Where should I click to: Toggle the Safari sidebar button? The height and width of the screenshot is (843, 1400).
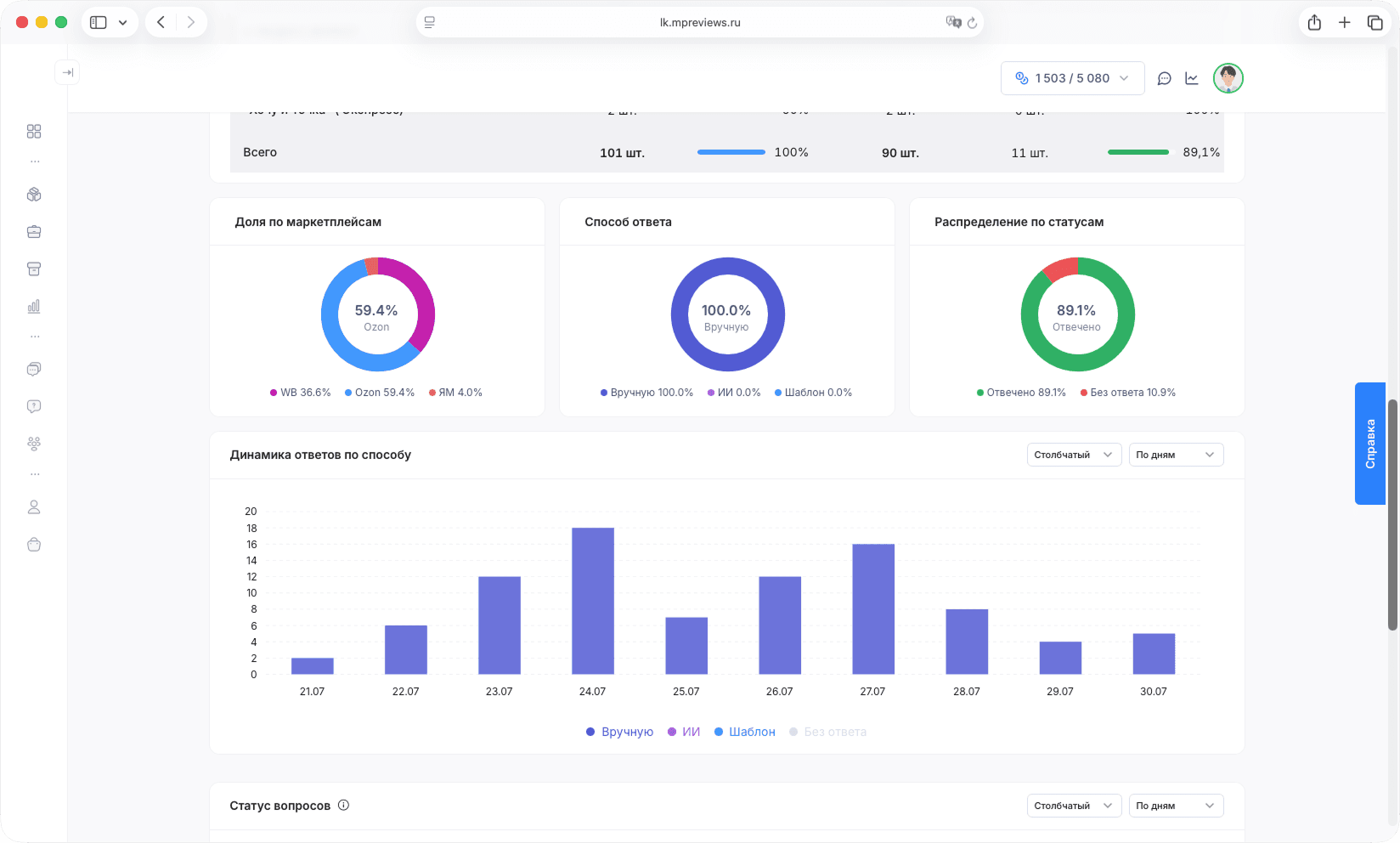(x=99, y=22)
